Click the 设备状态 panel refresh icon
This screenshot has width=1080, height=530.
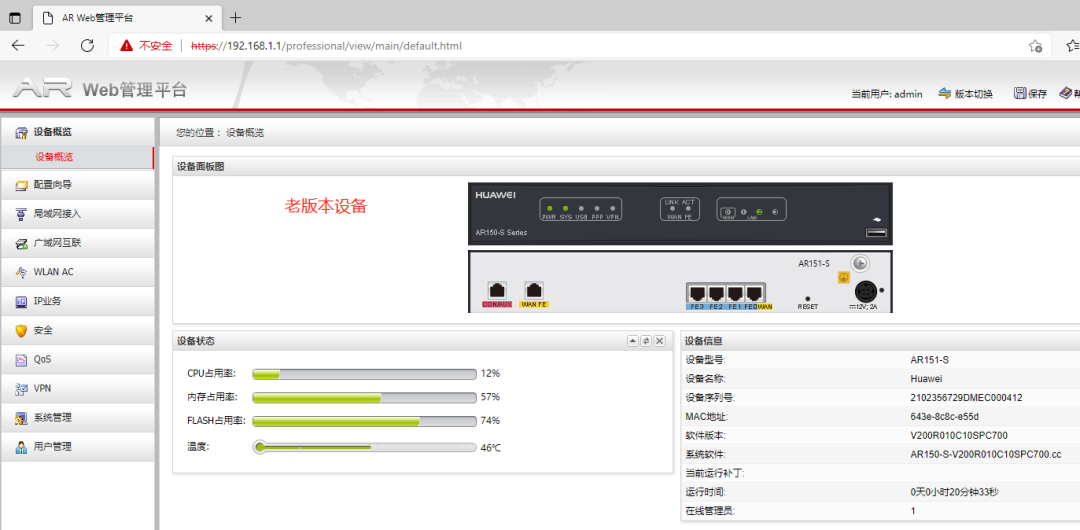tap(646, 341)
